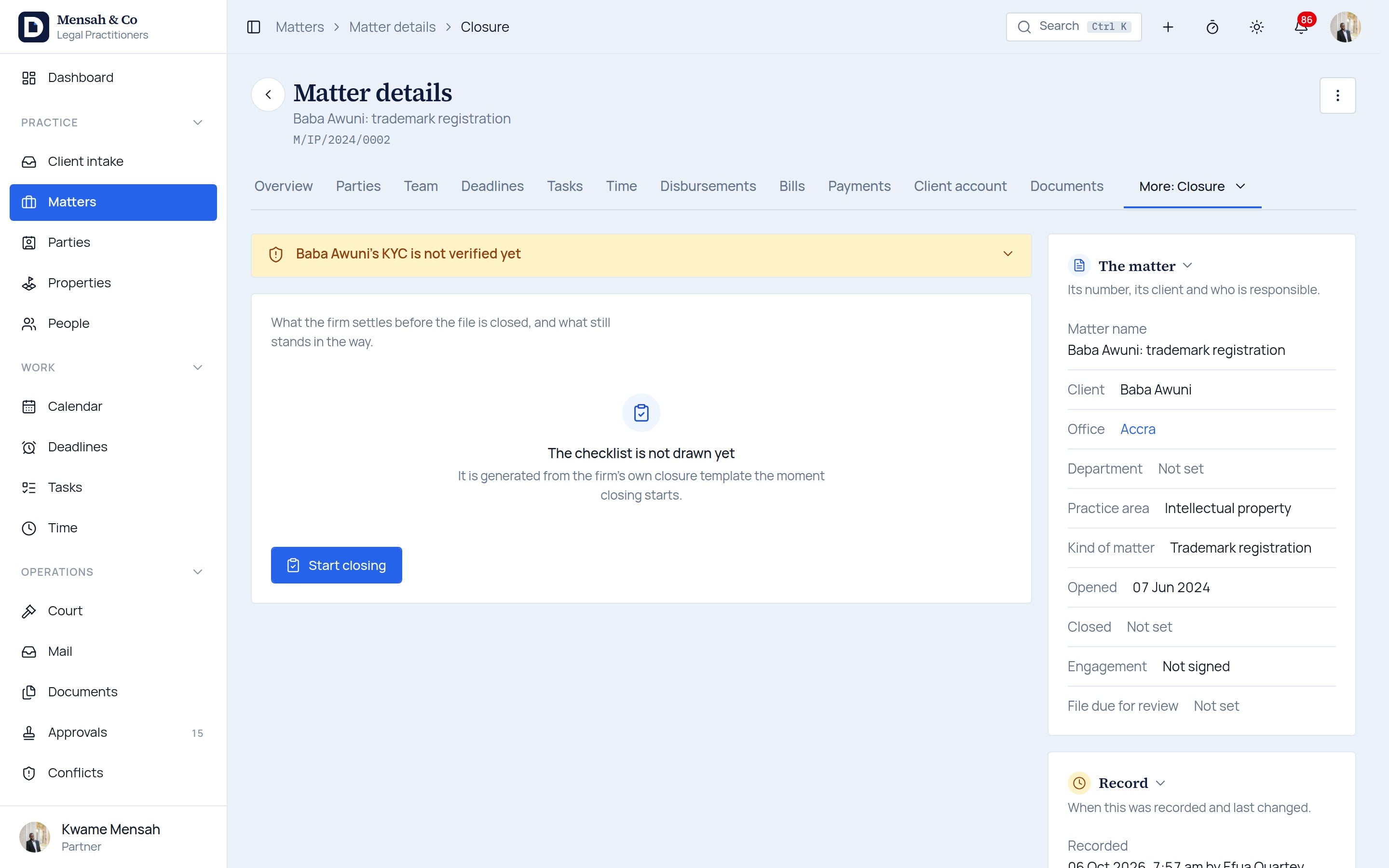1389x868 pixels.
Task: Open Dashboard in the sidebar
Action: [x=113, y=78]
